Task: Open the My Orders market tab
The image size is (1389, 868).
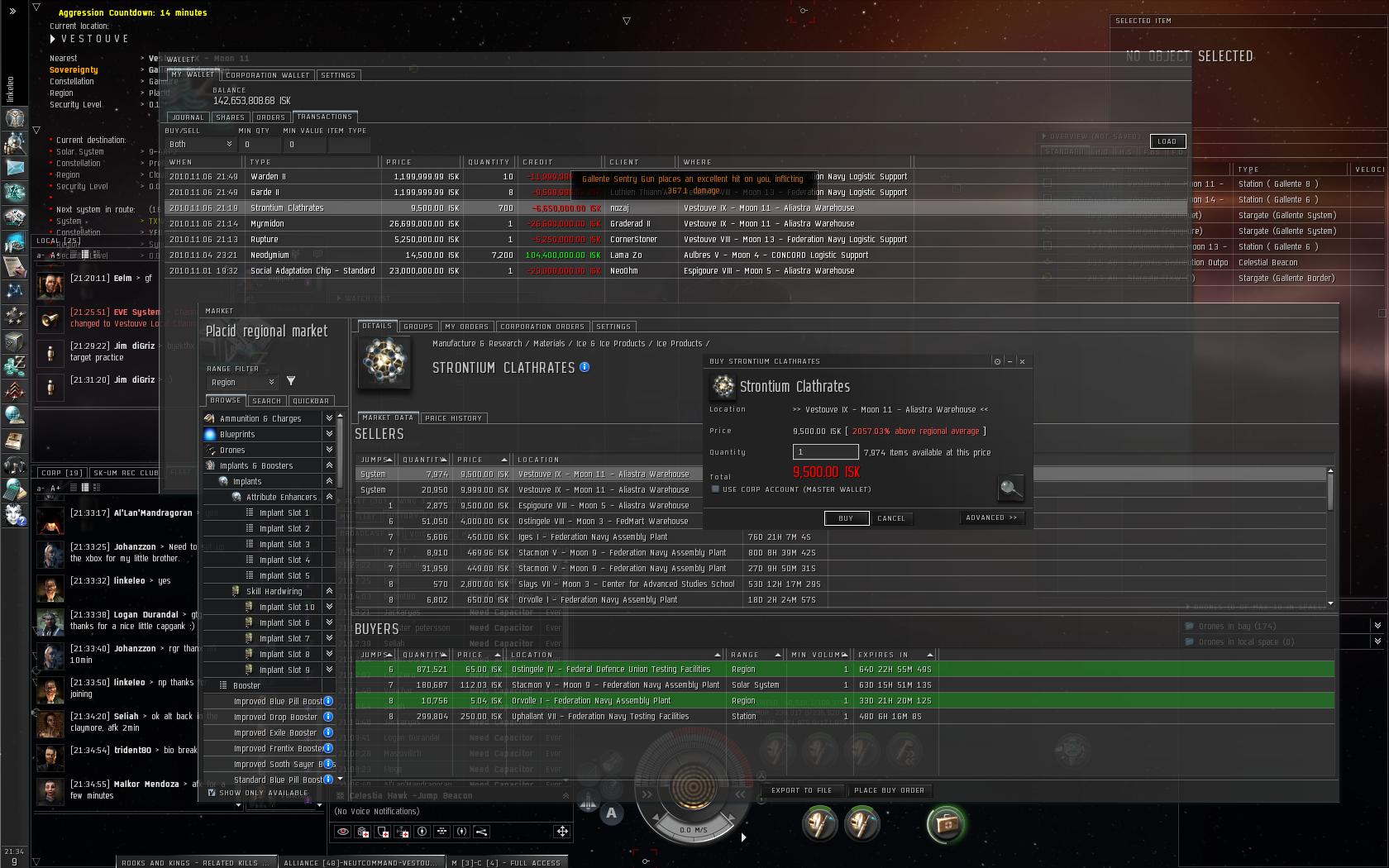Action: pos(466,327)
